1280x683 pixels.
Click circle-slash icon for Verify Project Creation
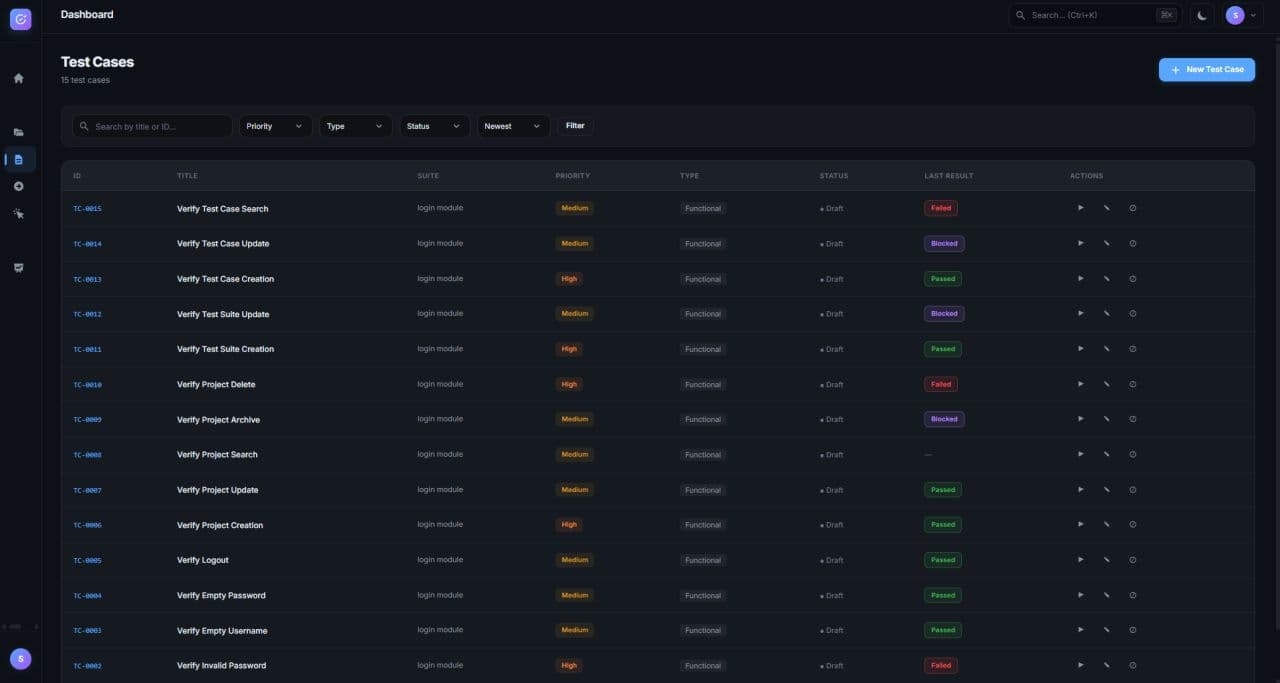coord(1133,524)
